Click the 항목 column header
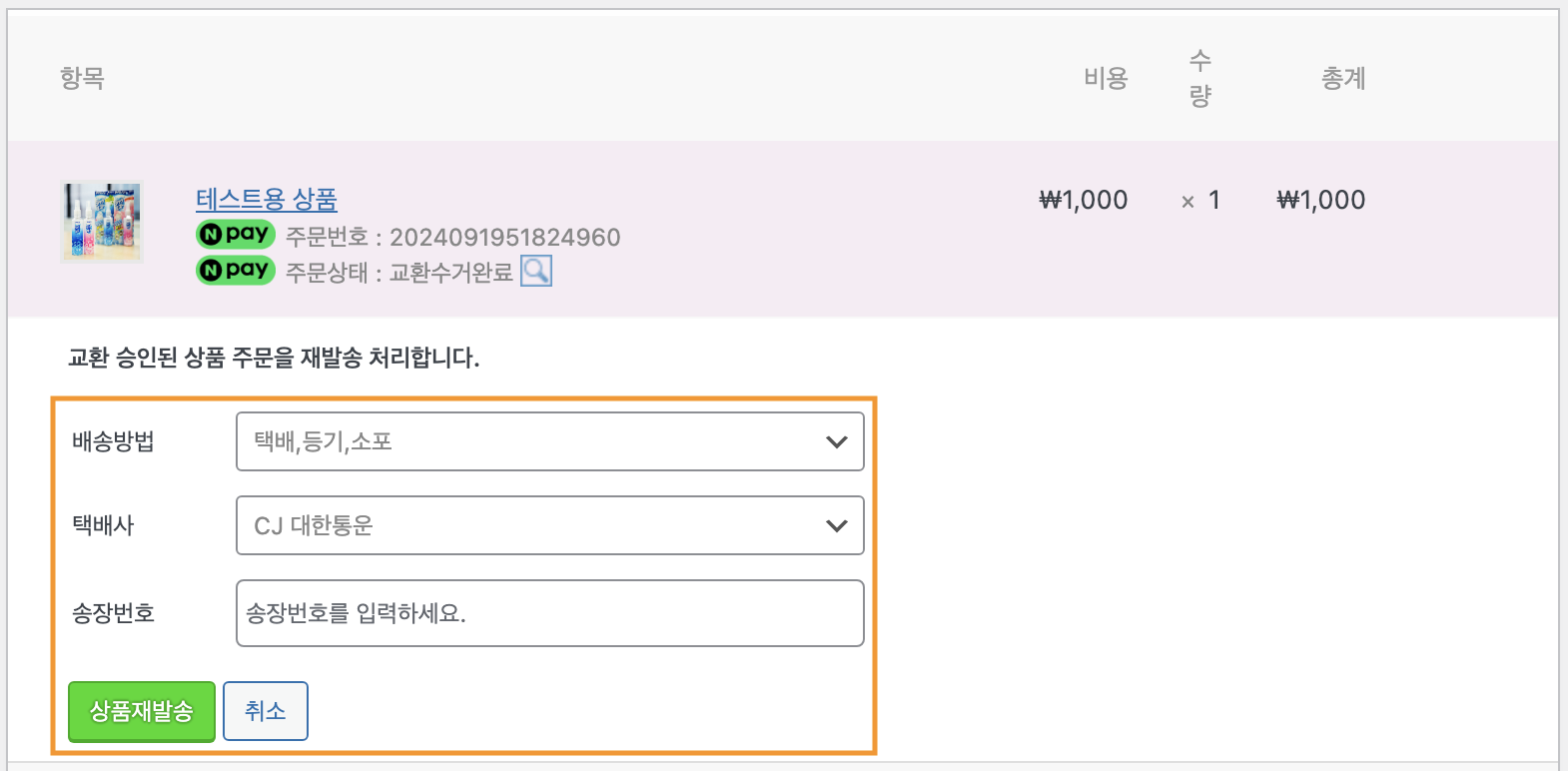This screenshot has height=771, width=1568. click(x=82, y=78)
